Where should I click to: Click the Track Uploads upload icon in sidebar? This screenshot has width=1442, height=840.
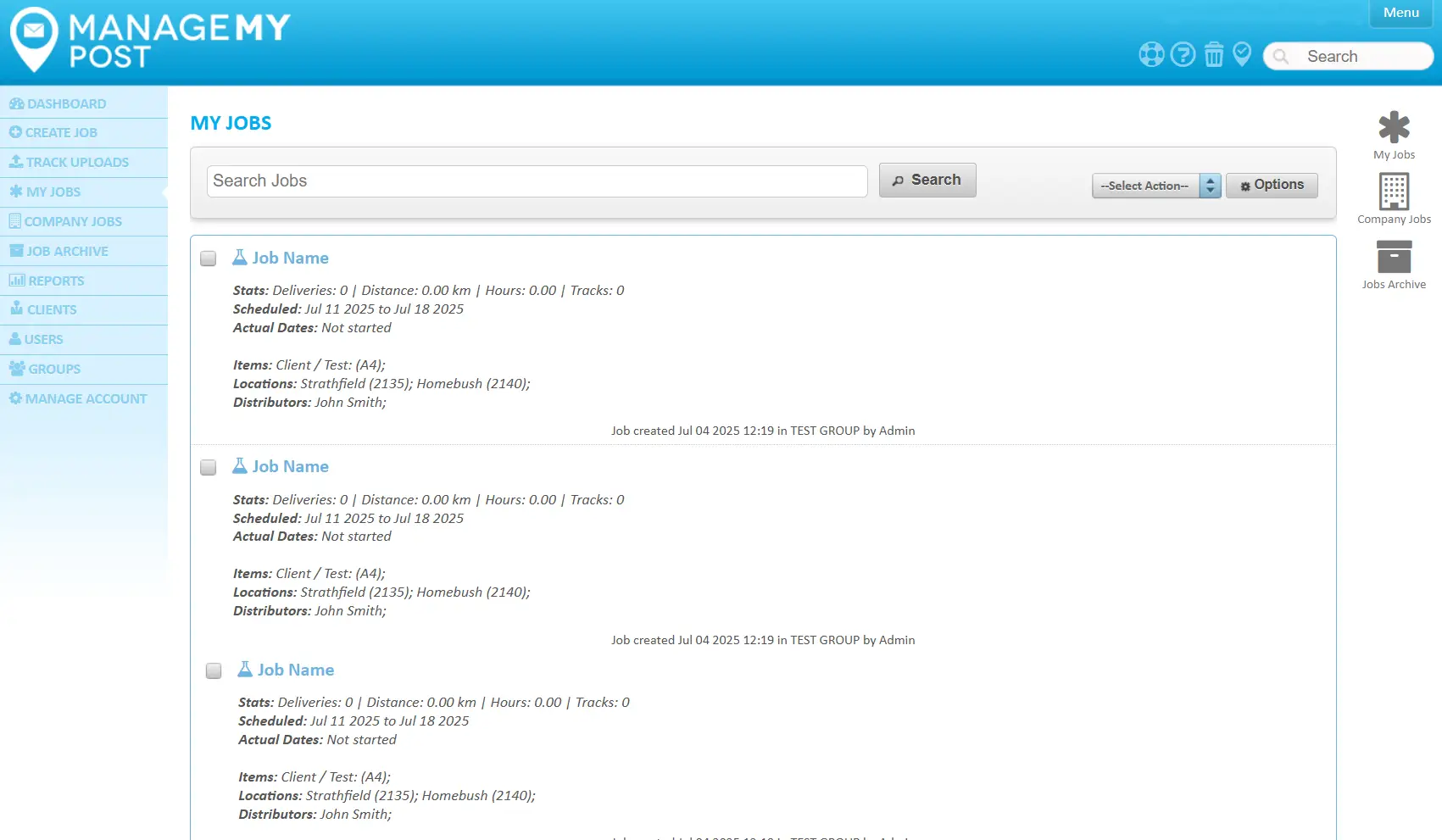tap(16, 161)
